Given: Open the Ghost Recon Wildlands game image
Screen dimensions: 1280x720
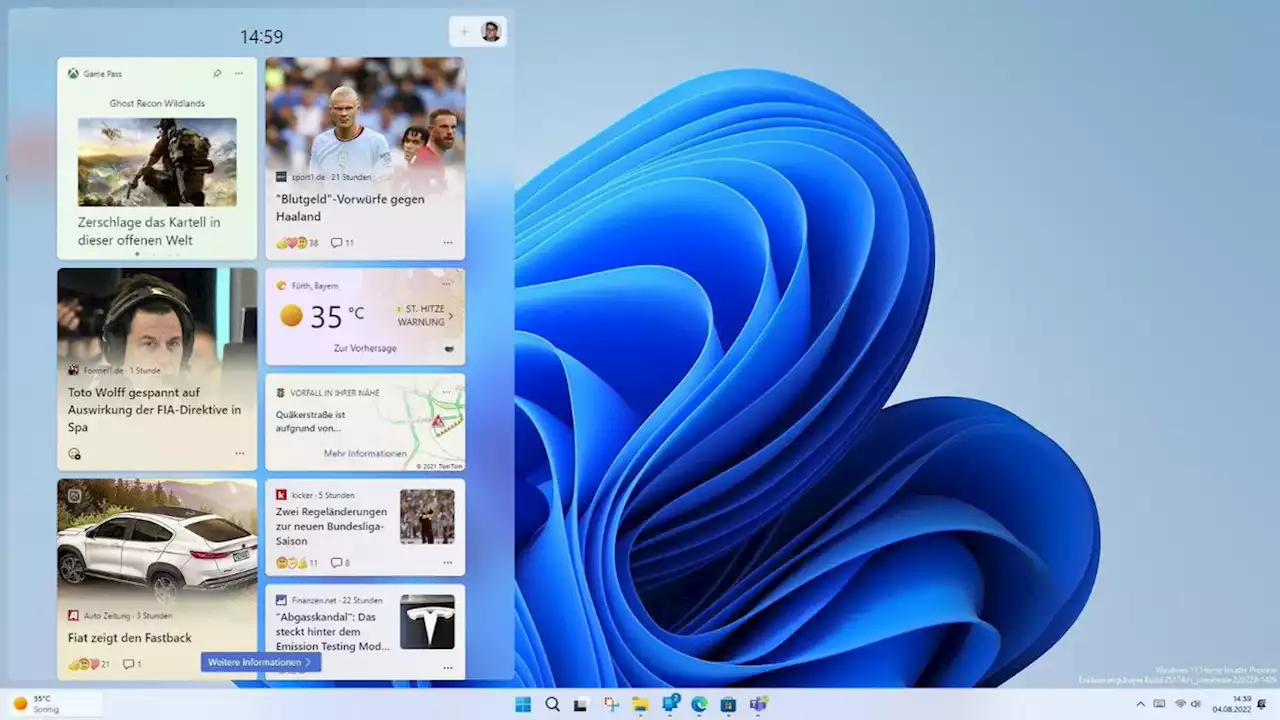Looking at the screenshot, I should [157, 162].
